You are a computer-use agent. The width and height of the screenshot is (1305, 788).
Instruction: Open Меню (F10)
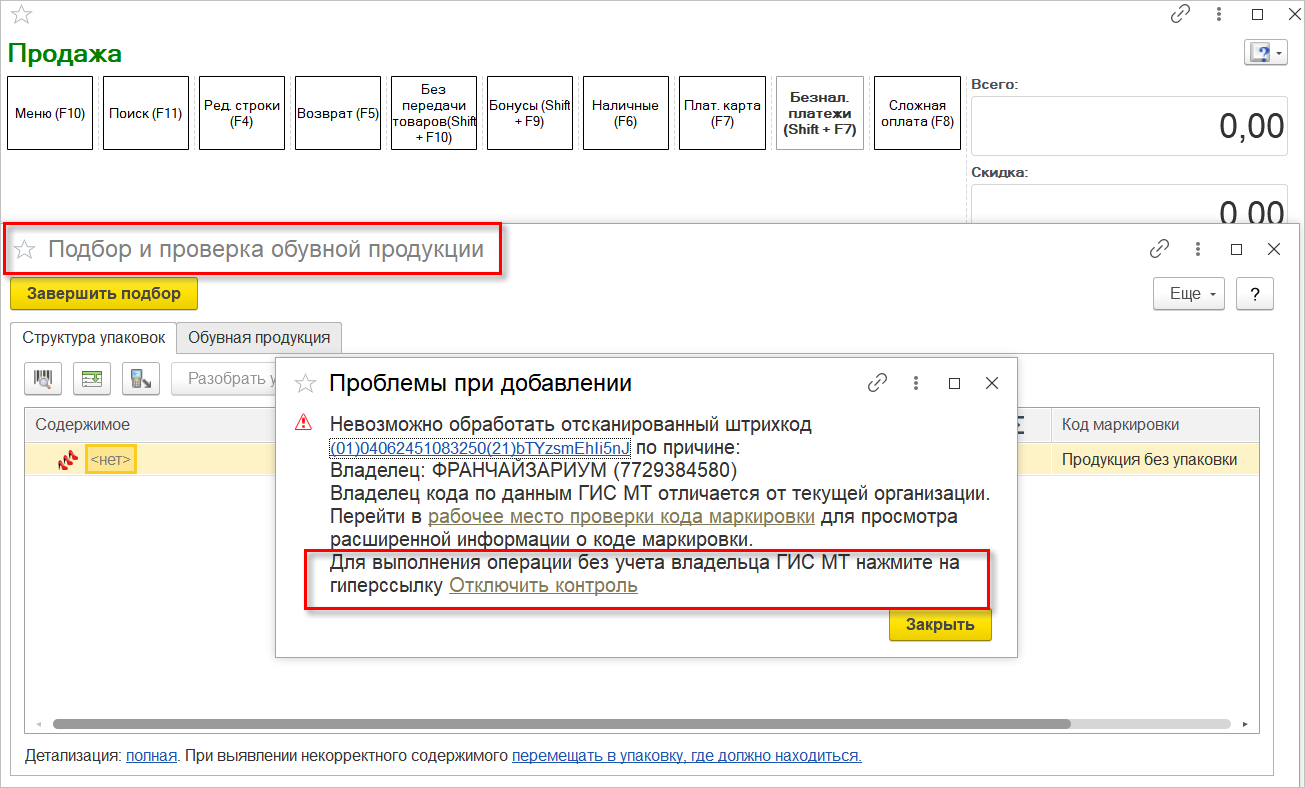tap(50, 113)
